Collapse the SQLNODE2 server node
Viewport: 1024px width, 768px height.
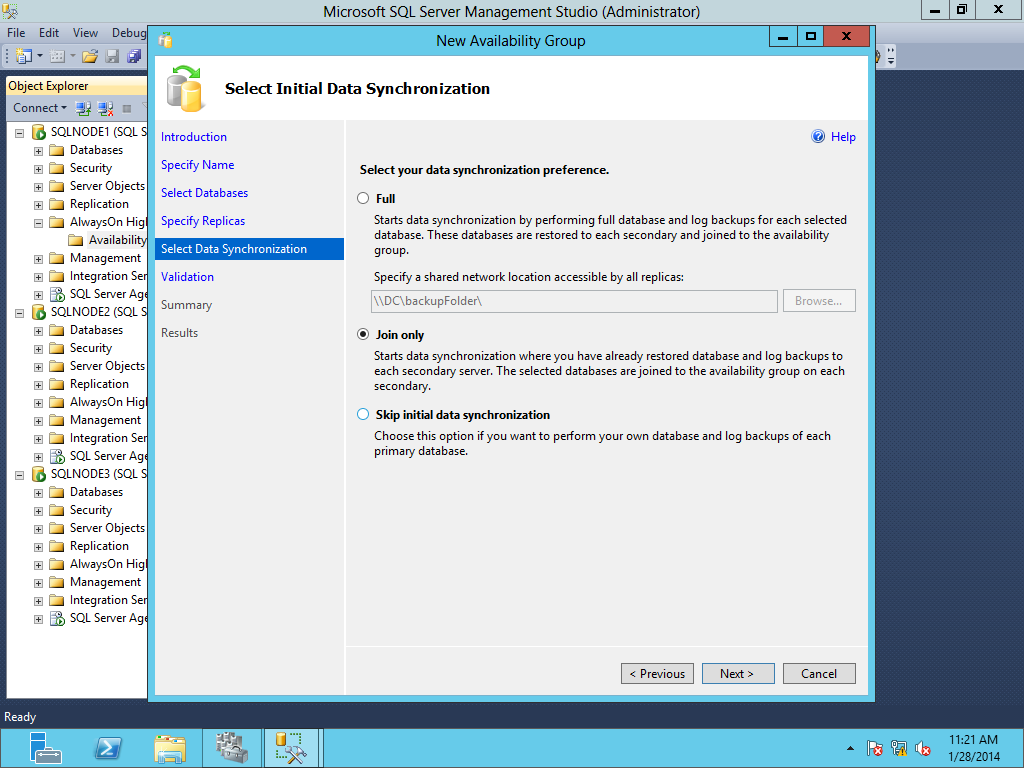(x=20, y=313)
